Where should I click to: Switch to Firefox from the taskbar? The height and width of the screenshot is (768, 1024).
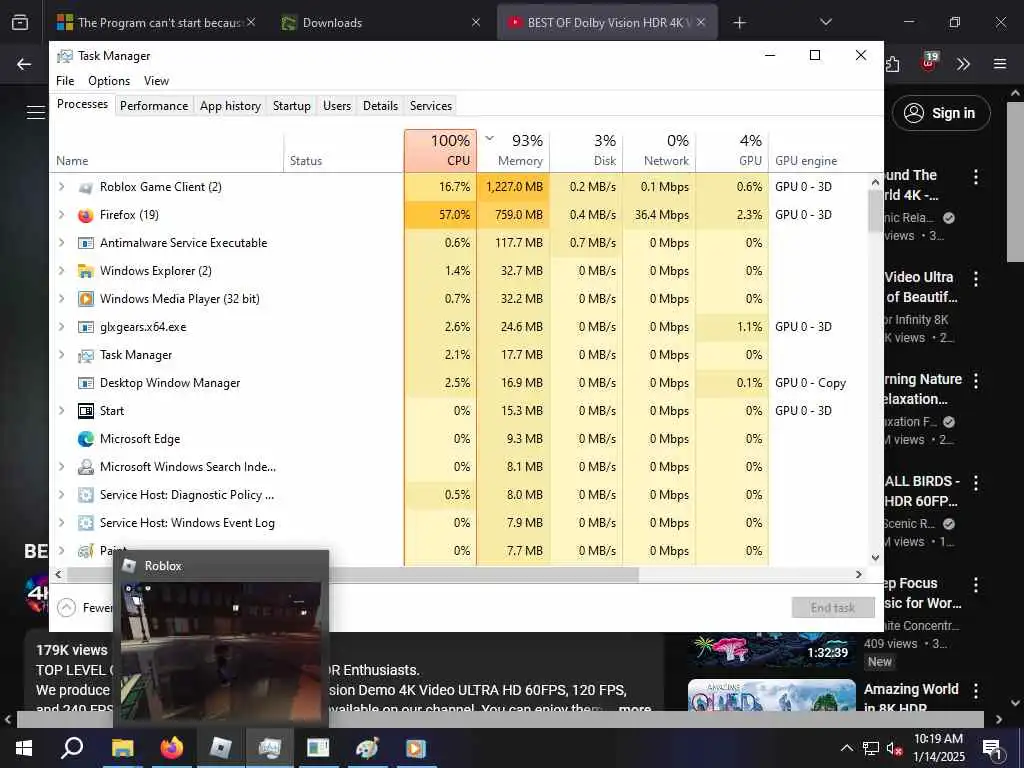coord(172,748)
